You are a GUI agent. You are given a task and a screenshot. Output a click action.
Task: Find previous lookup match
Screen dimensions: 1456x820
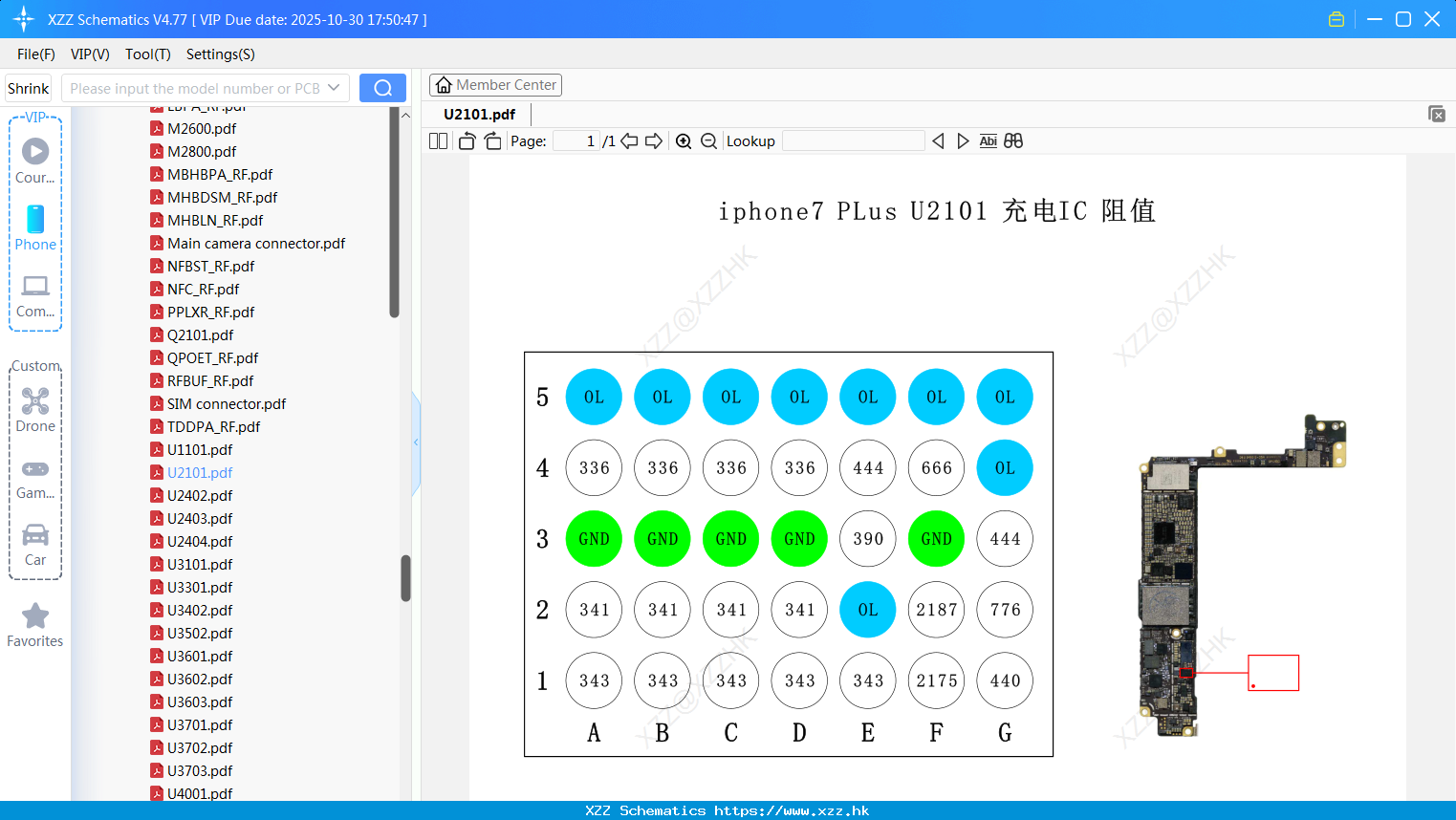(938, 140)
